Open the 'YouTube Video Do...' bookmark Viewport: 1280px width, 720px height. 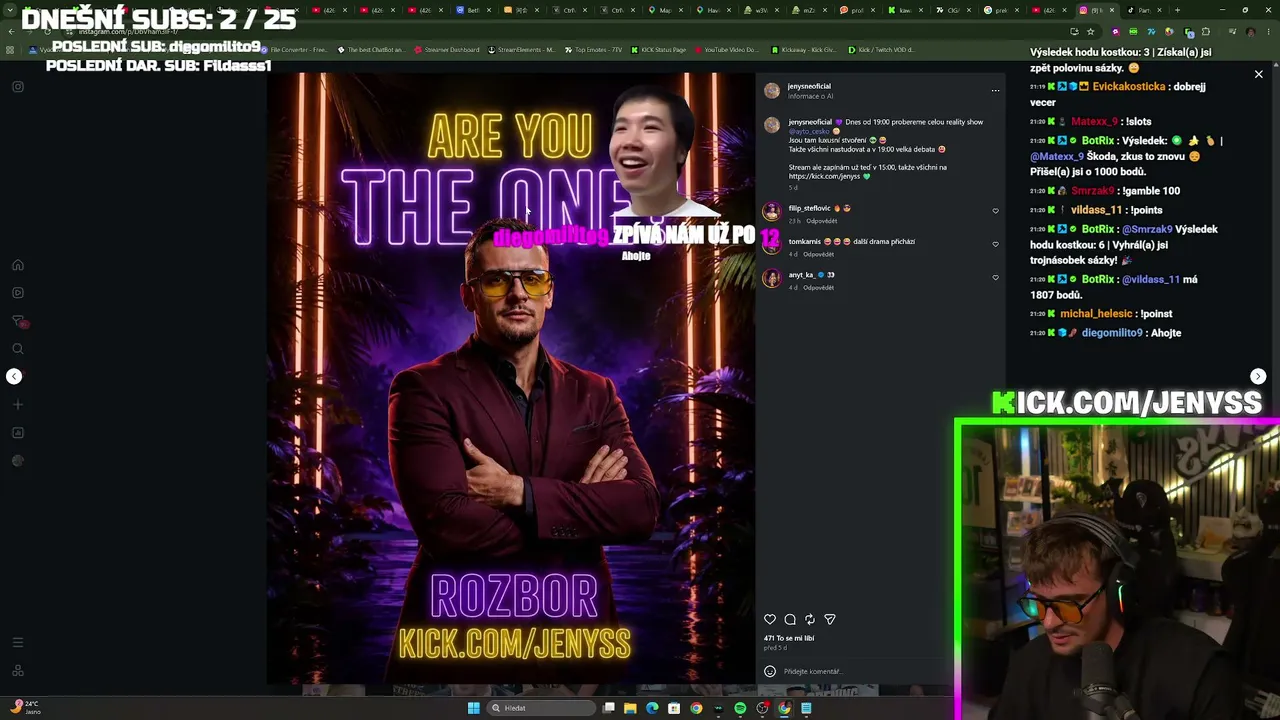coord(726,49)
